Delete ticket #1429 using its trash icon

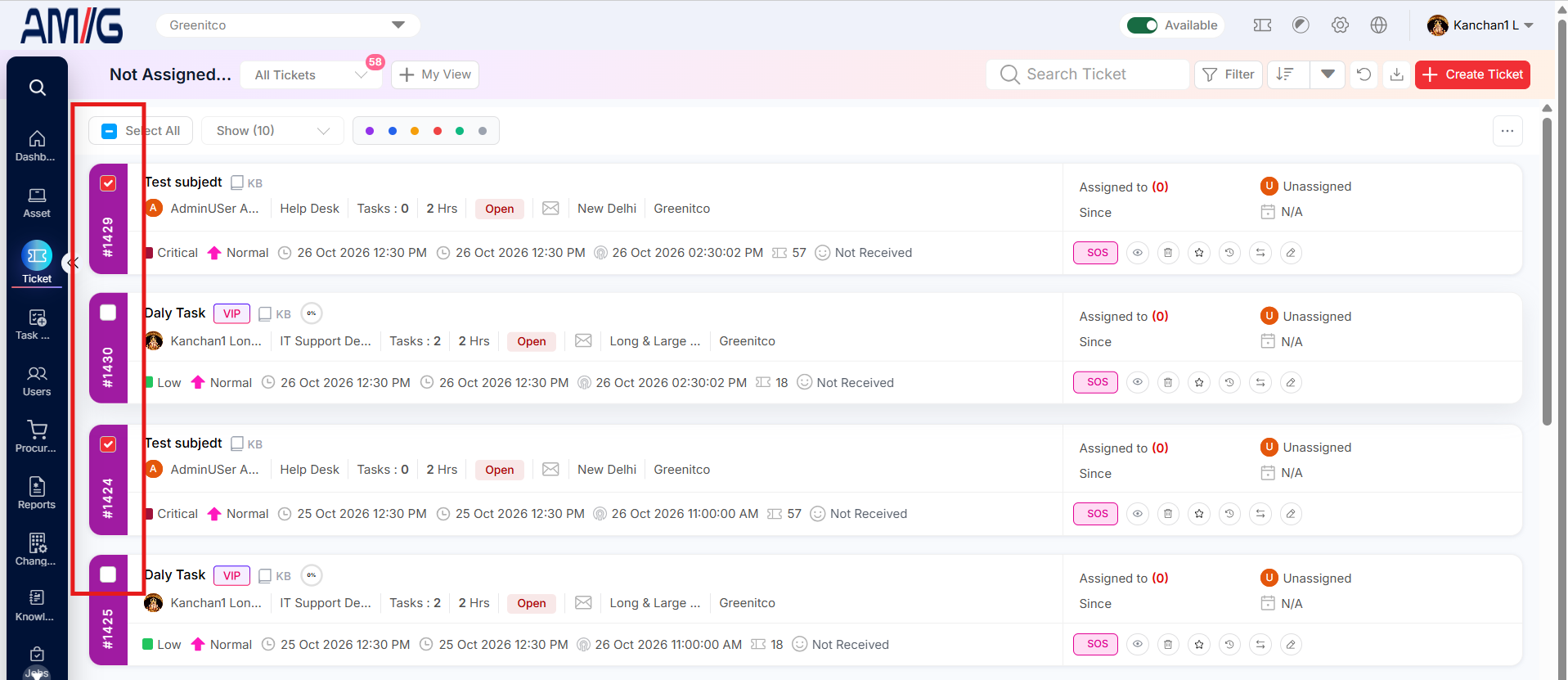[1168, 253]
